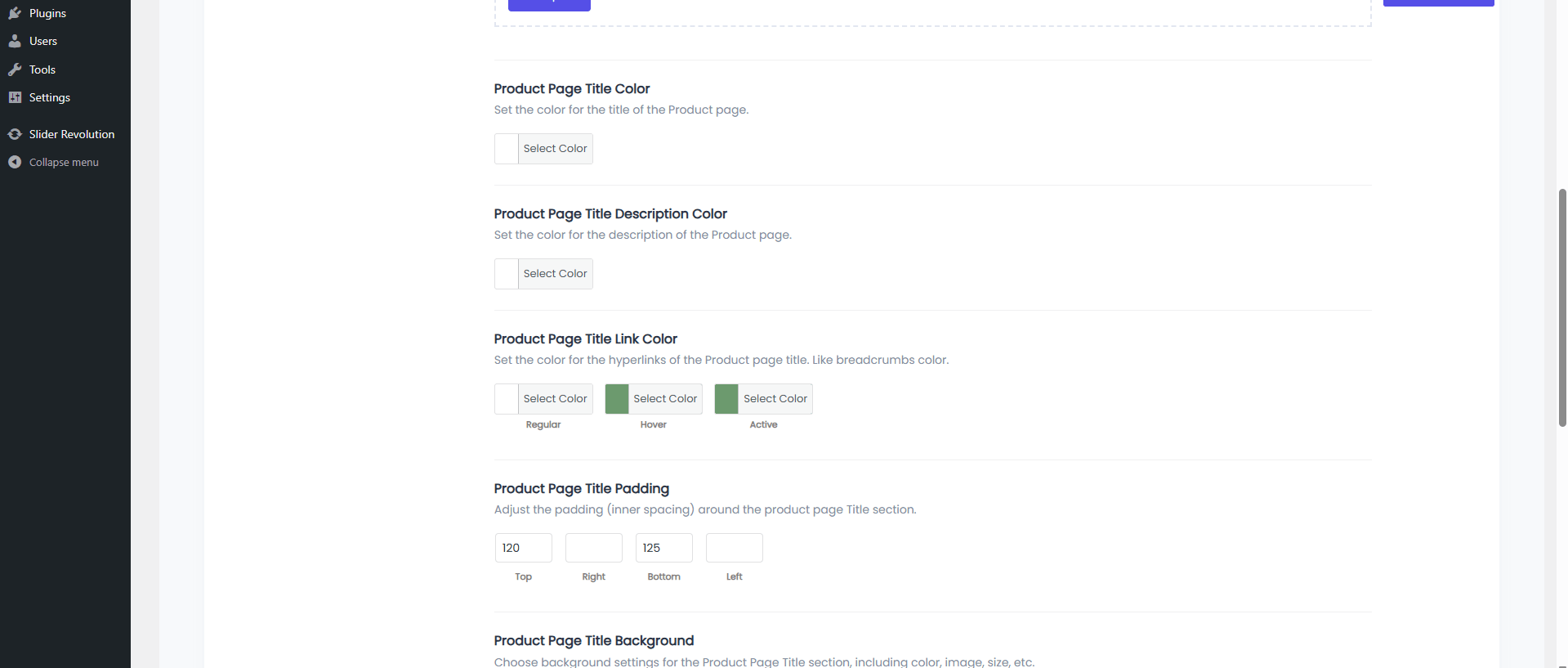Viewport: 1568px width, 668px height.
Task: Click the Slider Revolution refresh icon
Action: point(15,134)
